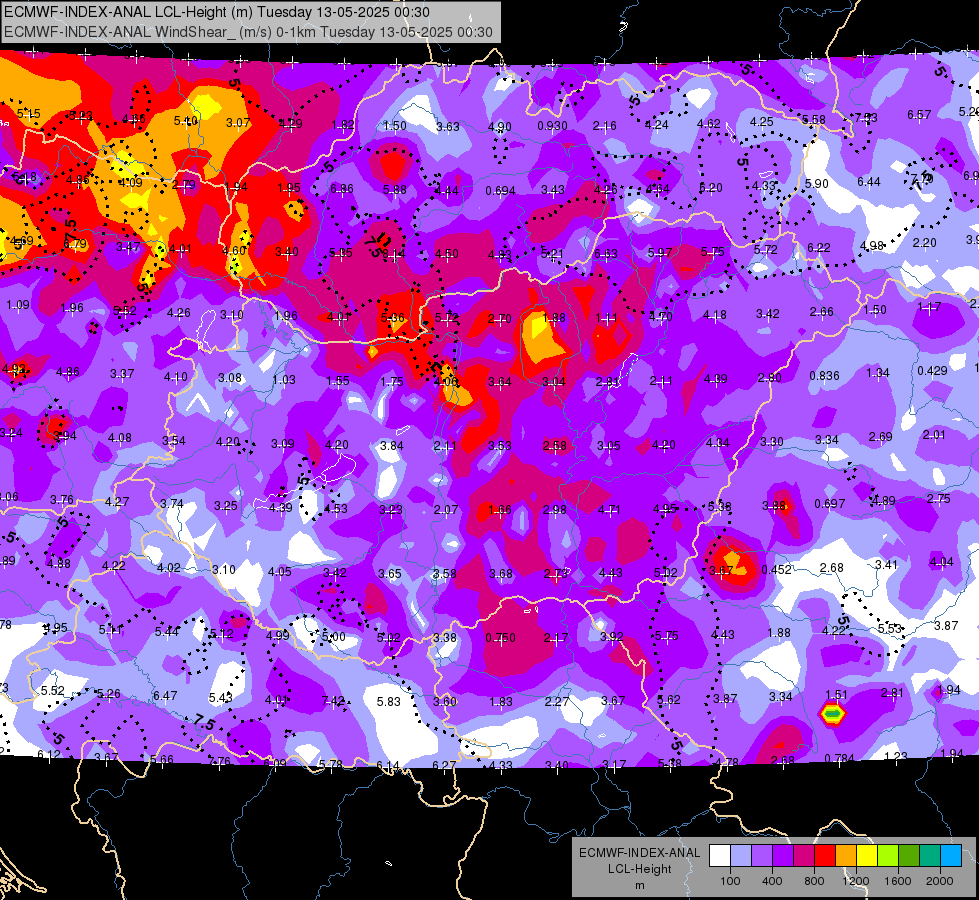Click the magenta legend swatch left of 800

[x=804, y=856]
